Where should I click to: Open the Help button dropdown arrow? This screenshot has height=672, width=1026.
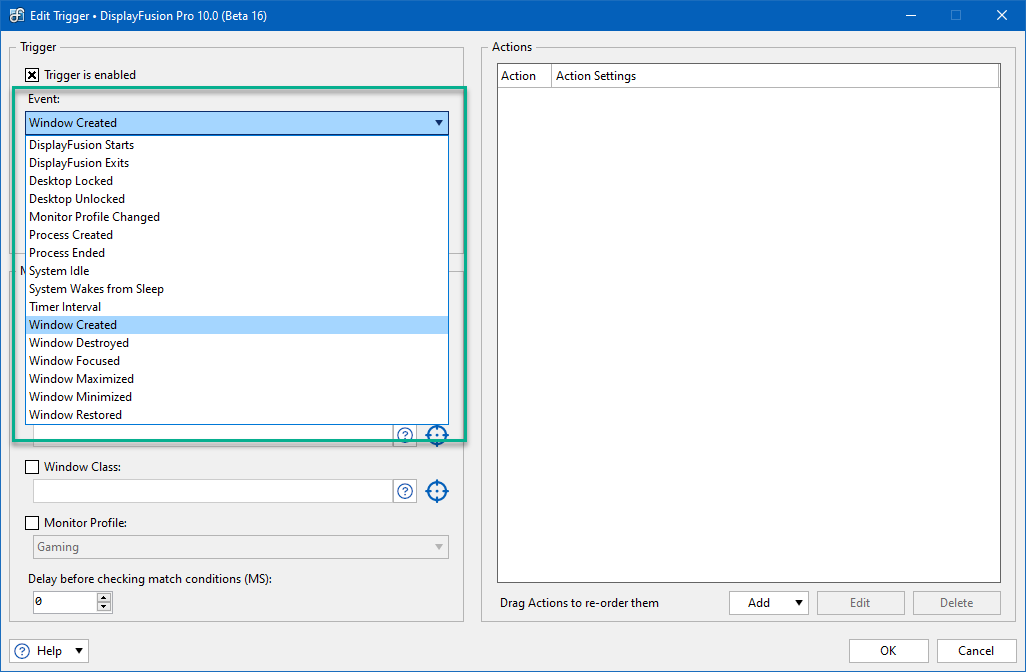tap(79, 650)
